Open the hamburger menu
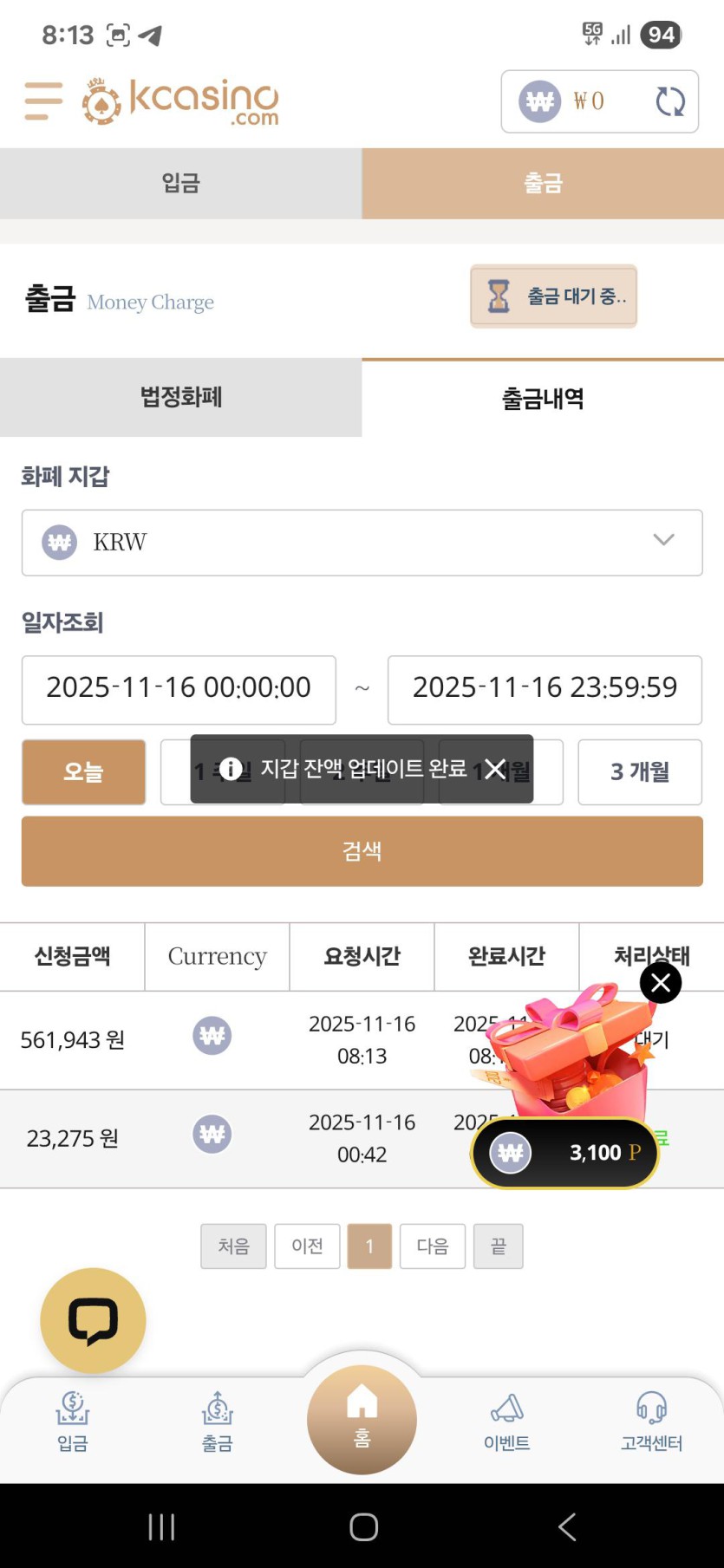The width and height of the screenshot is (724, 1568). tap(43, 101)
